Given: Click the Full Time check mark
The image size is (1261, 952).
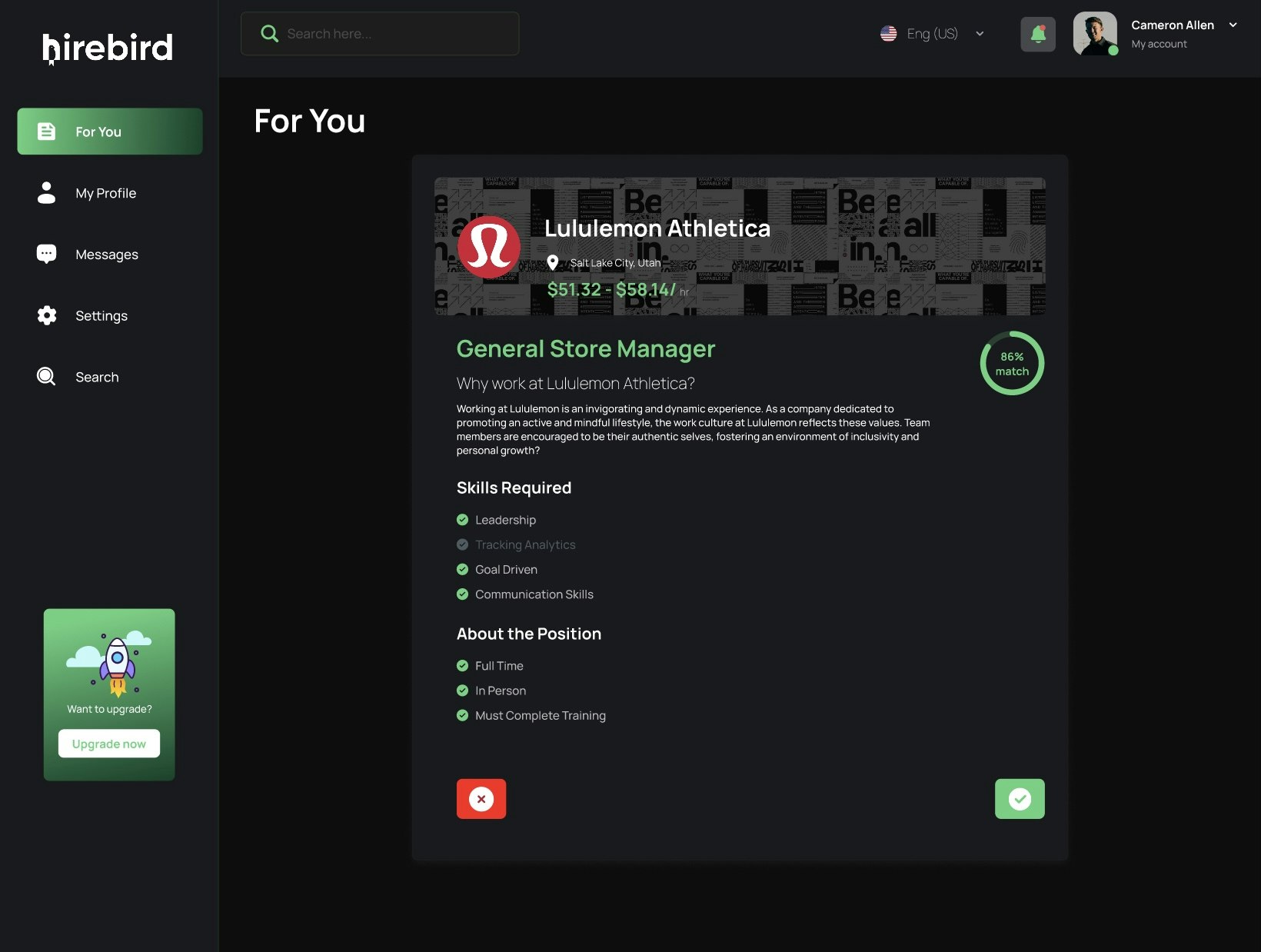Looking at the screenshot, I should [x=462, y=666].
